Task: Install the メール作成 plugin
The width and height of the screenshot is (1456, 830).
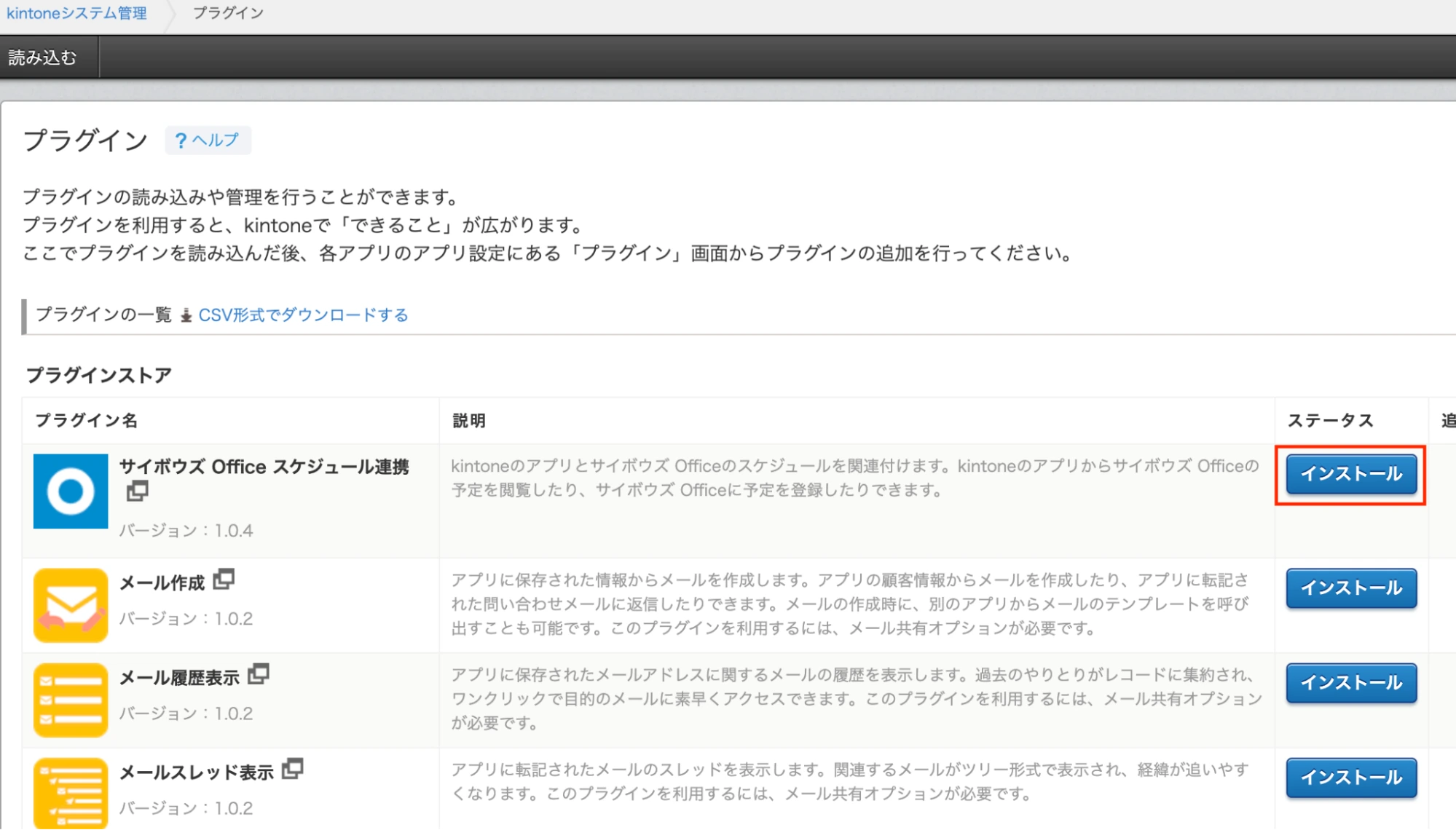Action: click(1351, 588)
